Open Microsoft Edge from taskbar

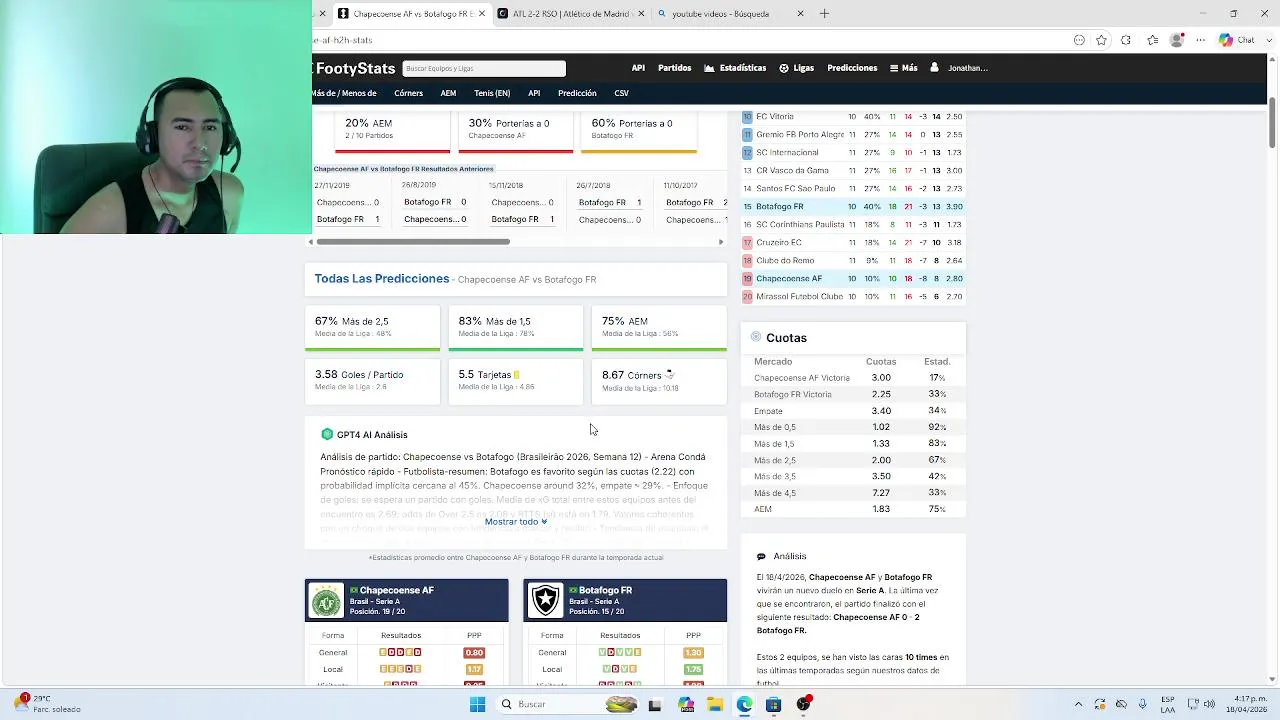(x=744, y=704)
